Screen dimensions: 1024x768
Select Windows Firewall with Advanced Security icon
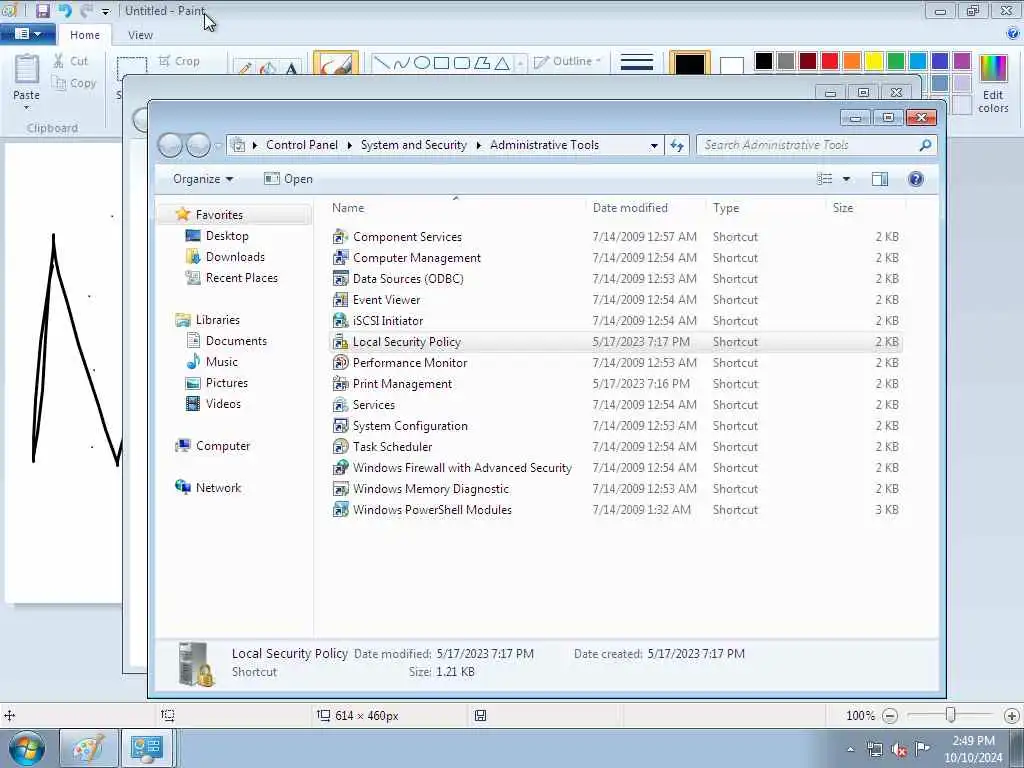pyautogui.click(x=340, y=467)
